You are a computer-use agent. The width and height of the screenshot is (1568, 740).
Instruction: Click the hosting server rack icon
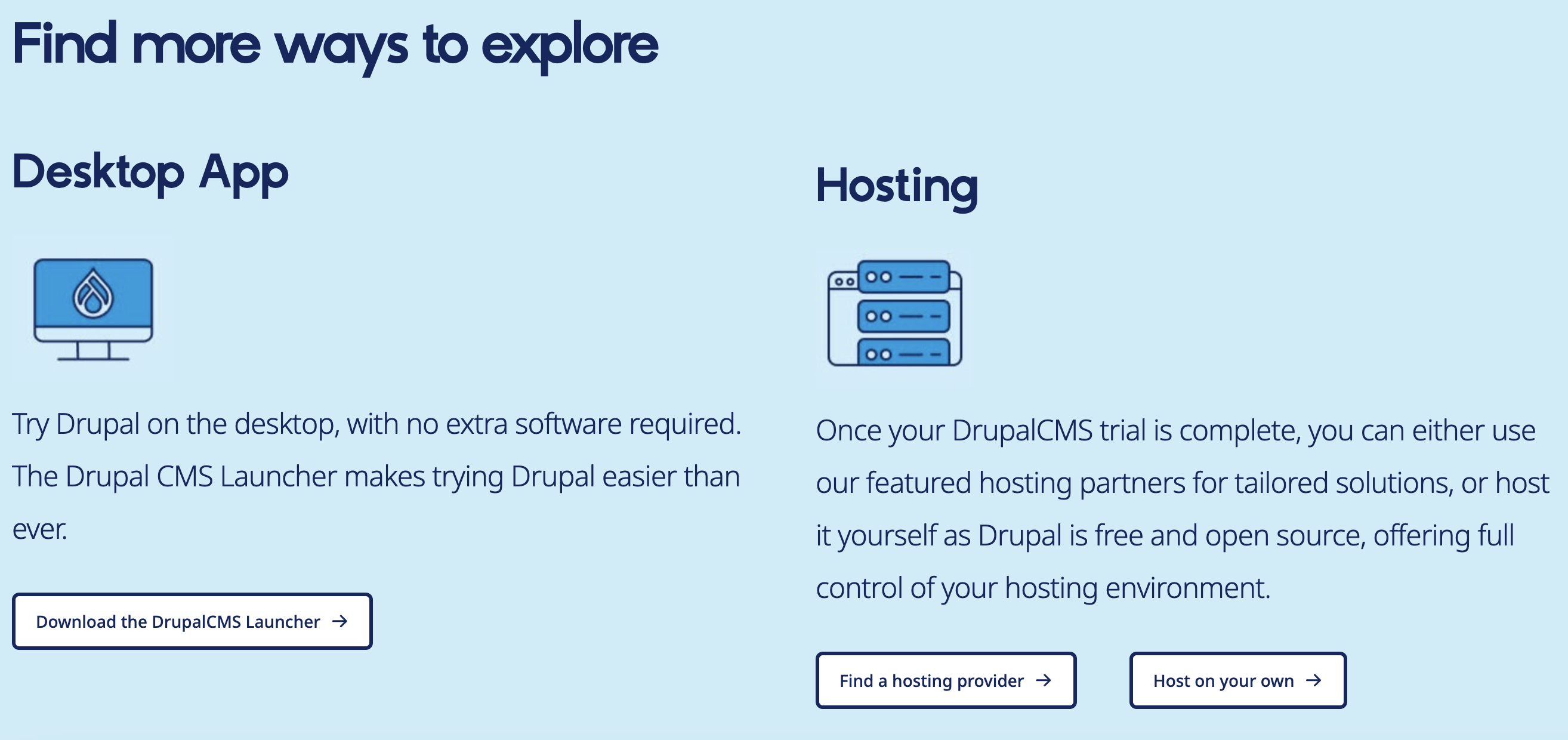[x=894, y=313]
